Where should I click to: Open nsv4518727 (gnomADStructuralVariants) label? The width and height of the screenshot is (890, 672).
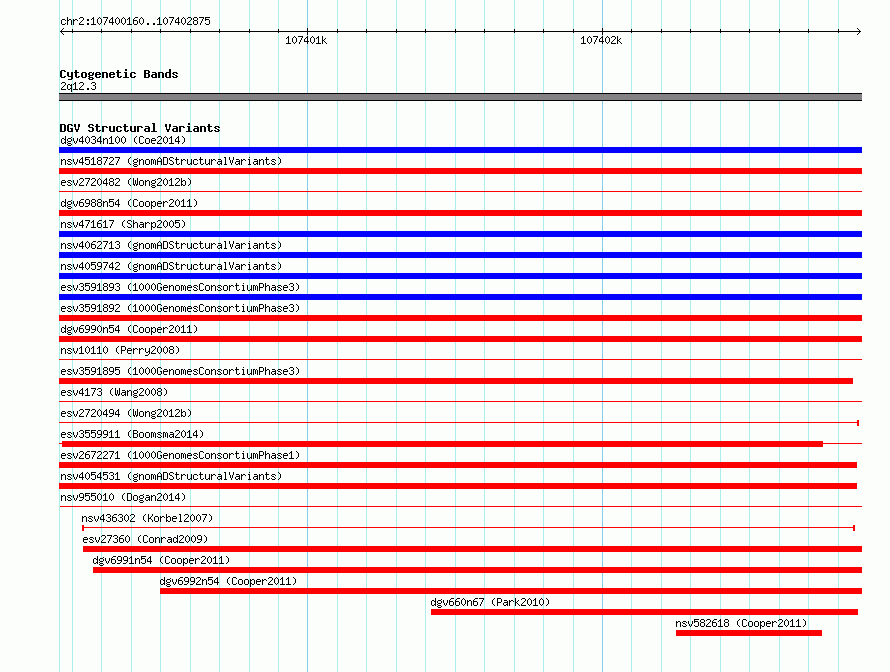coord(171,161)
